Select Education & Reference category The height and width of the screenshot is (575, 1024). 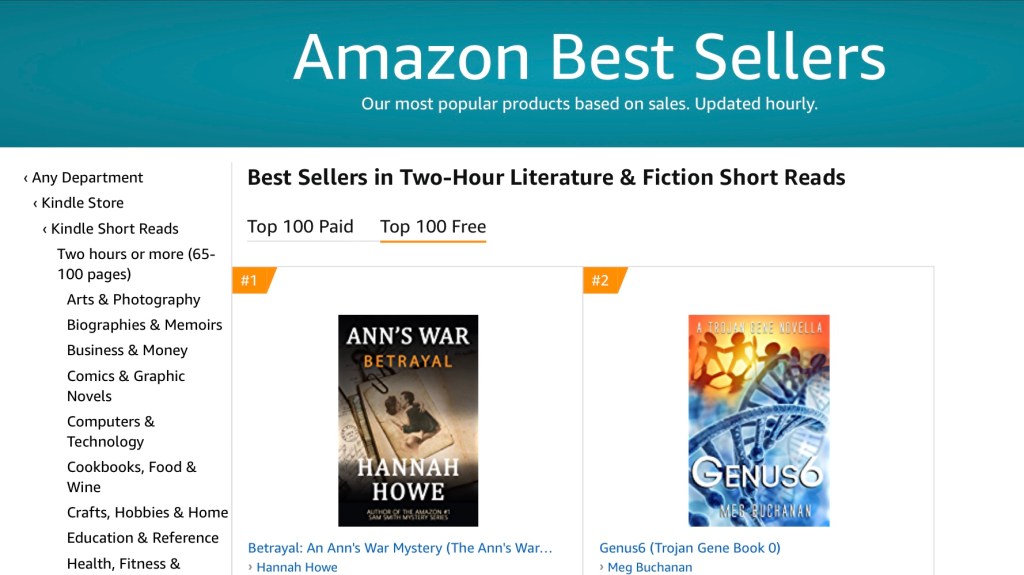click(142, 538)
